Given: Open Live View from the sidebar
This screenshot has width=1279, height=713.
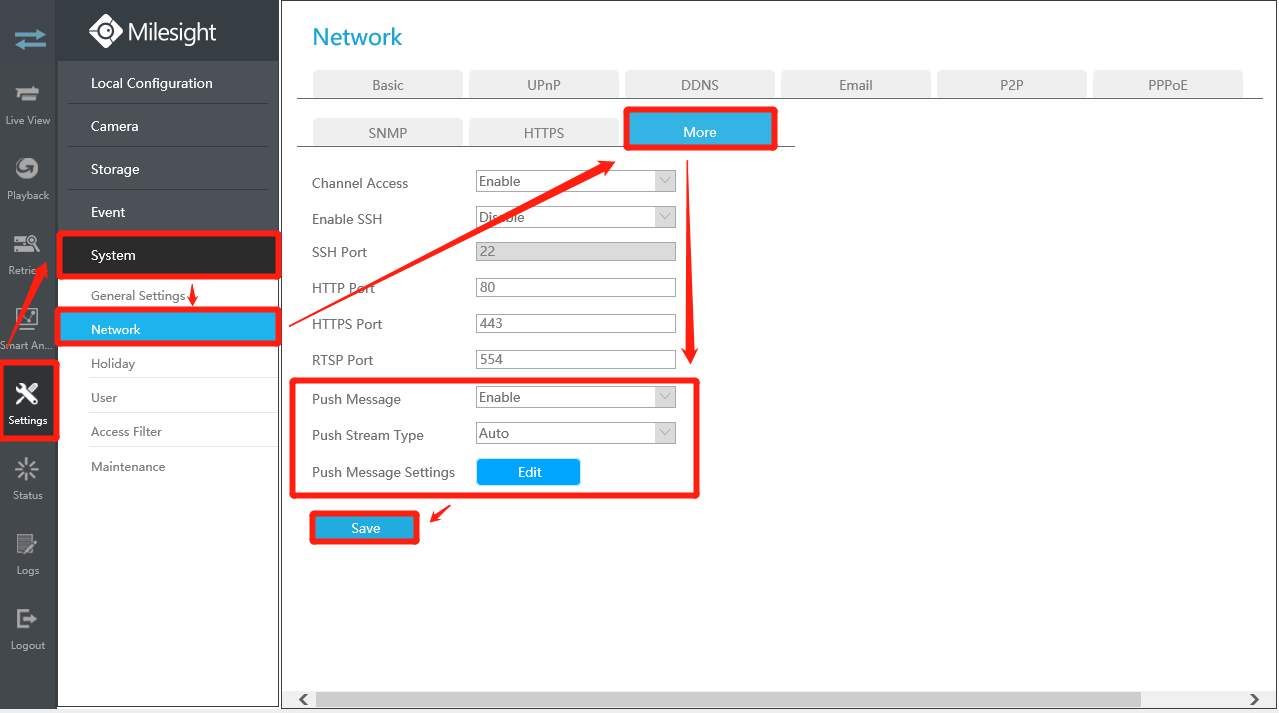Looking at the screenshot, I should click(28, 104).
